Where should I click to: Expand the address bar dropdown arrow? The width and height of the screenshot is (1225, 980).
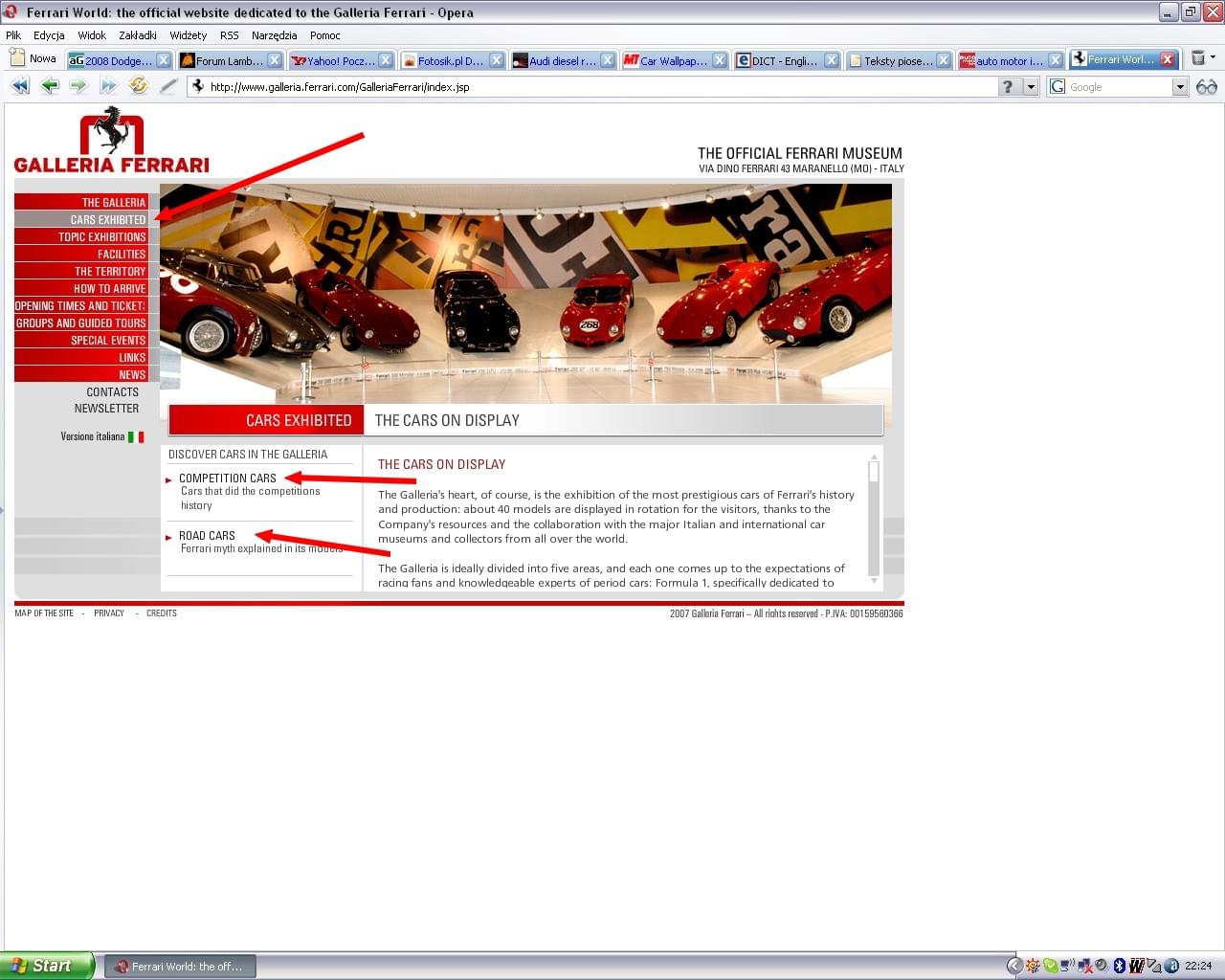coord(1031,87)
